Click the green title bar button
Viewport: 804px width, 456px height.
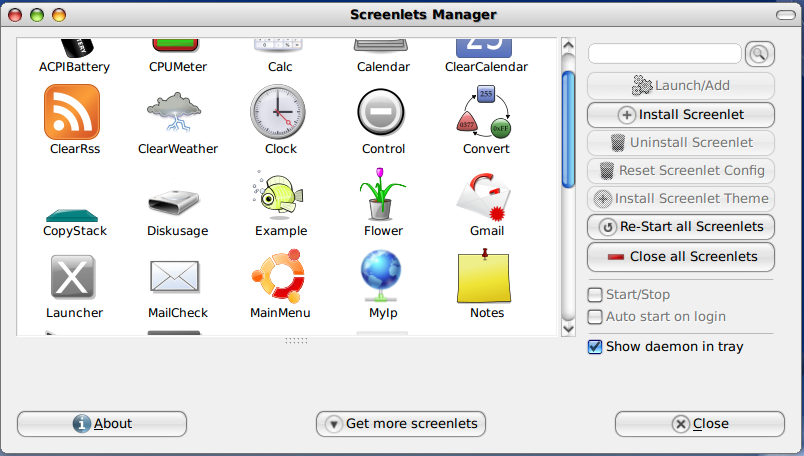pos(37,15)
